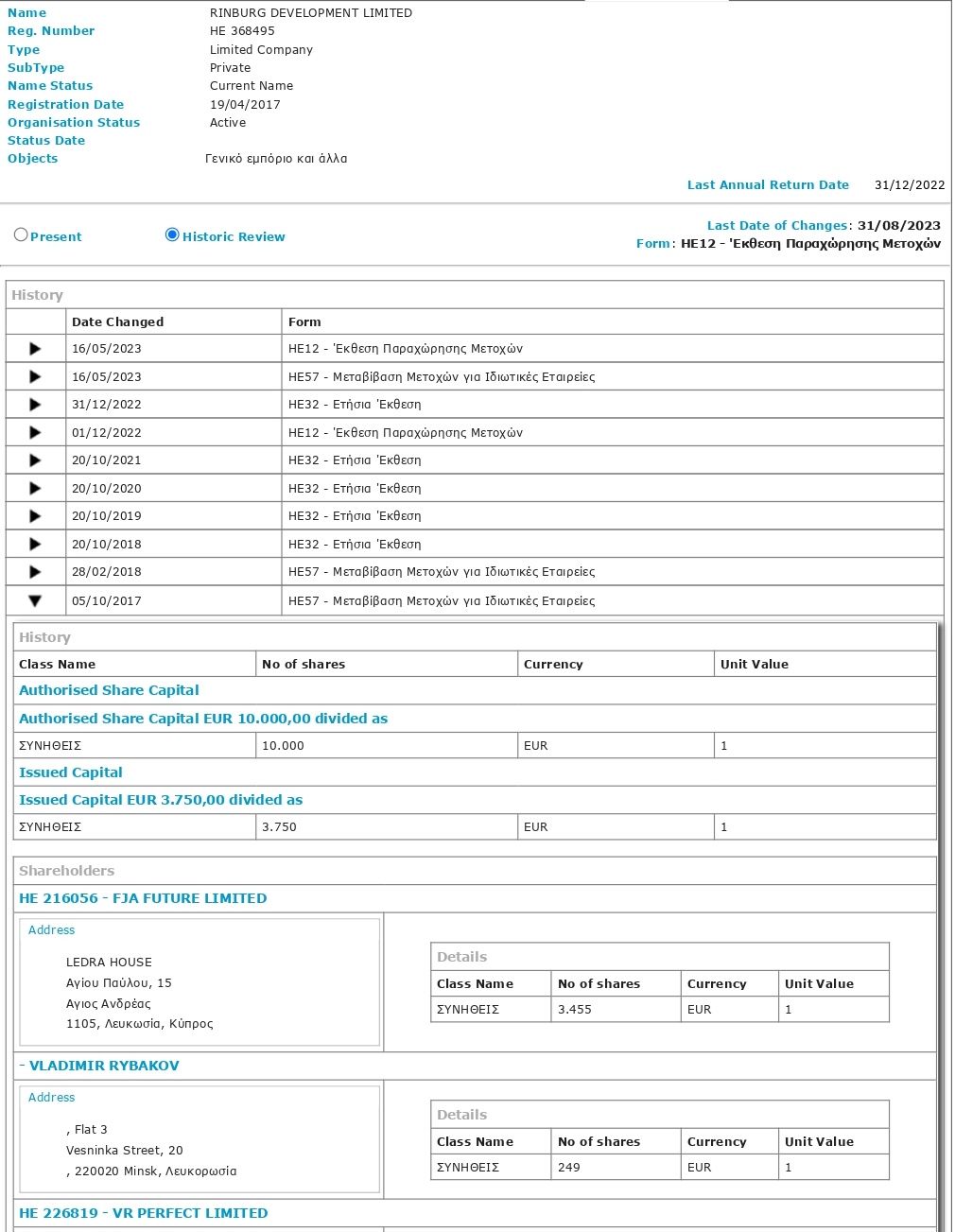
Task: Click registration date value 19/04/2017
Action: (x=245, y=105)
